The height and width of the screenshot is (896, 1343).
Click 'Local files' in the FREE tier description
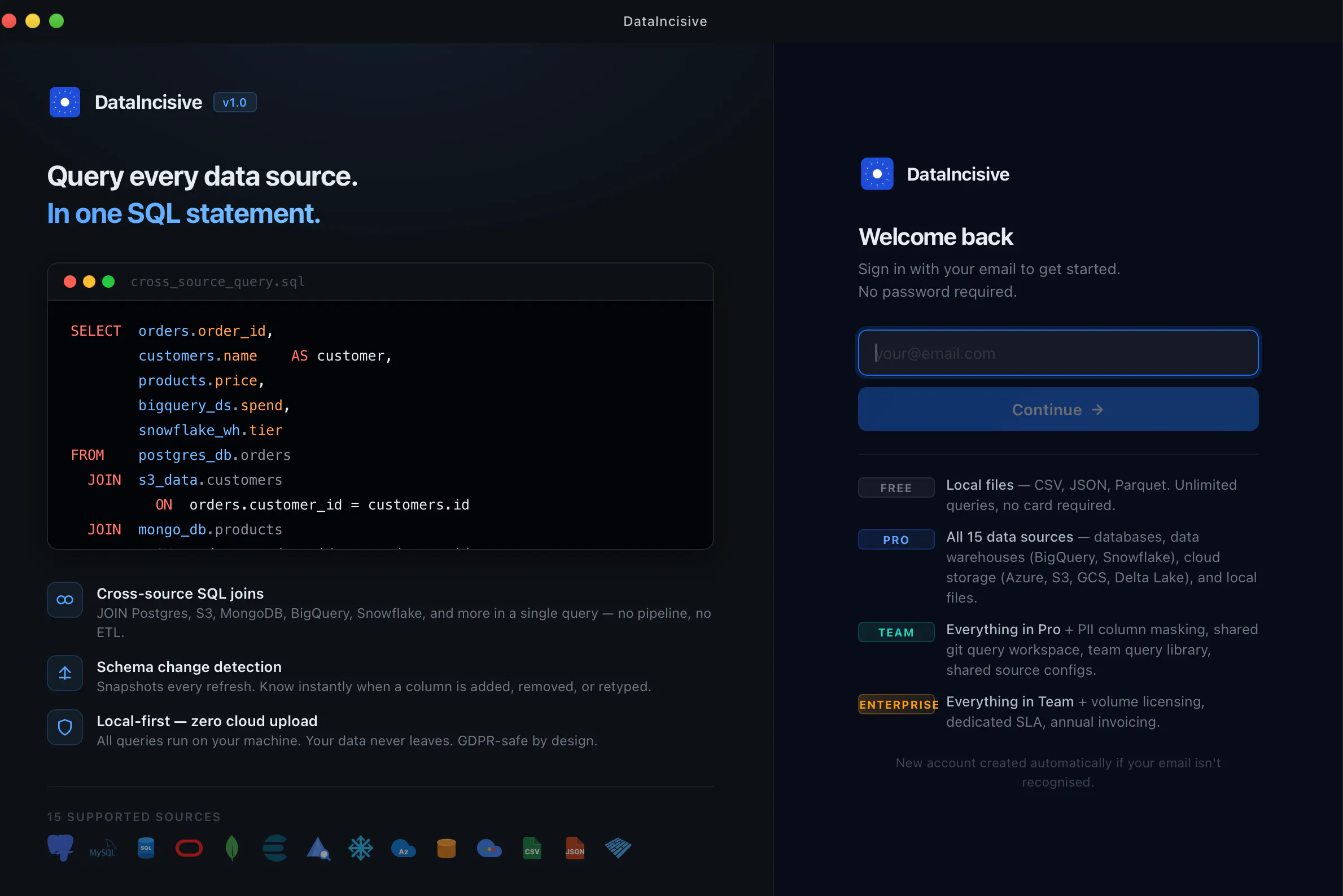[x=980, y=485]
